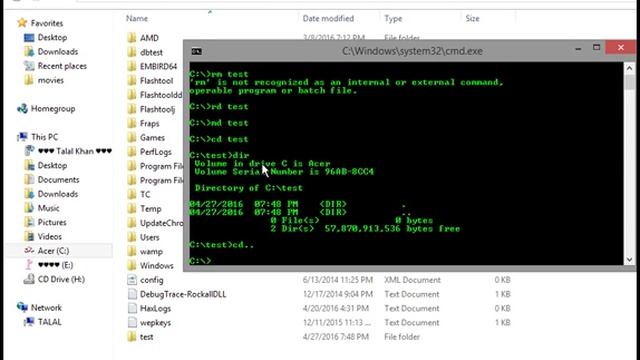640x360 pixels.
Task: Click the This PC computer icon
Action: point(22,137)
